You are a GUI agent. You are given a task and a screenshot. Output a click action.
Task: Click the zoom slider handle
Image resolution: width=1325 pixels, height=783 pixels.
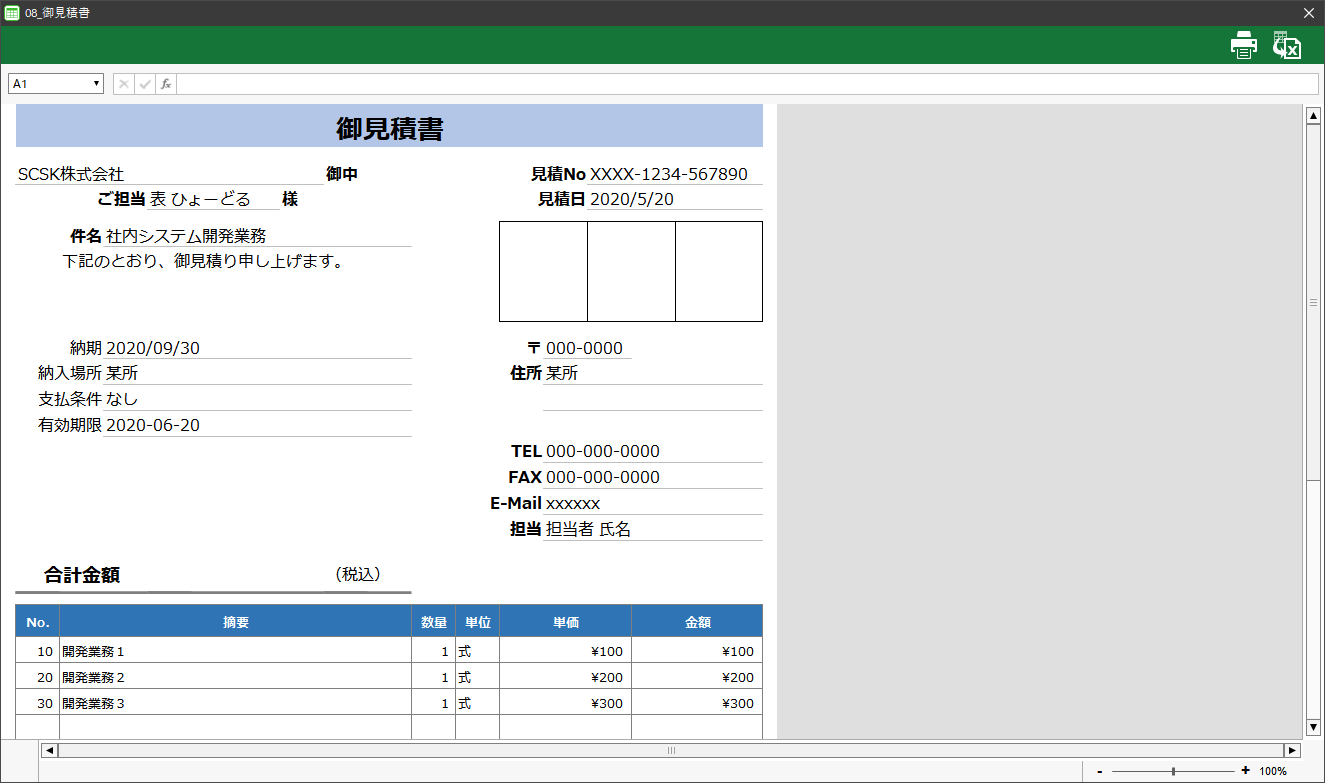(x=1173, y=771)
